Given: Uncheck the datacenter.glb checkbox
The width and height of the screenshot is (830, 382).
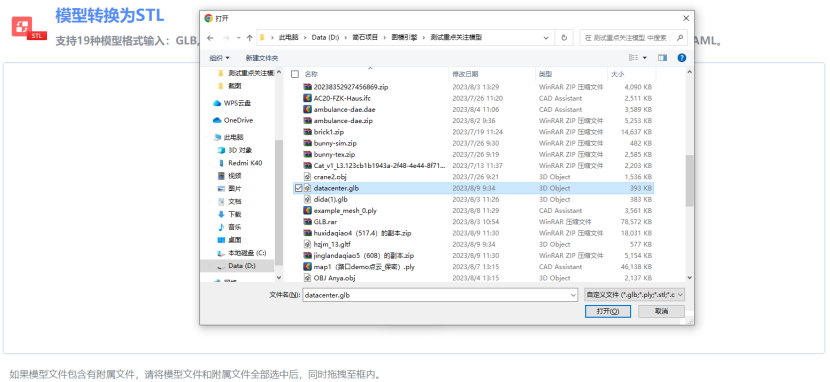Looking at the screenshot, I should coord(299,188).
